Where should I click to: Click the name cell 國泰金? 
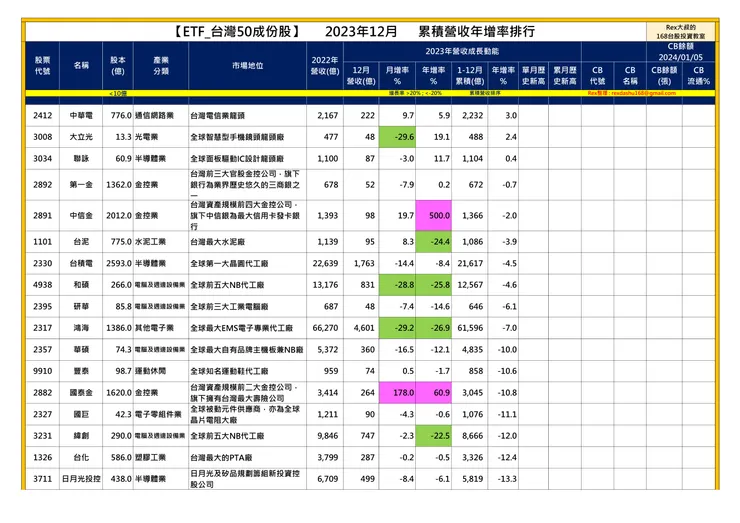[81, 393]
